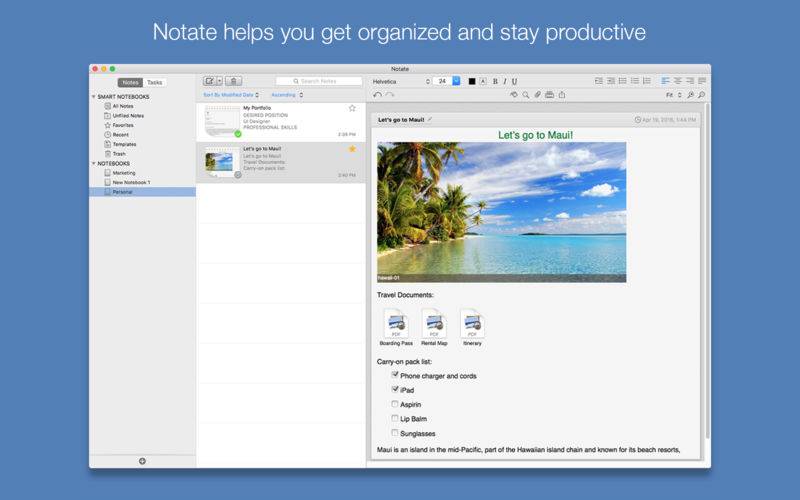
Task: Select New Notebook 1
Action: tap(127, 182)
